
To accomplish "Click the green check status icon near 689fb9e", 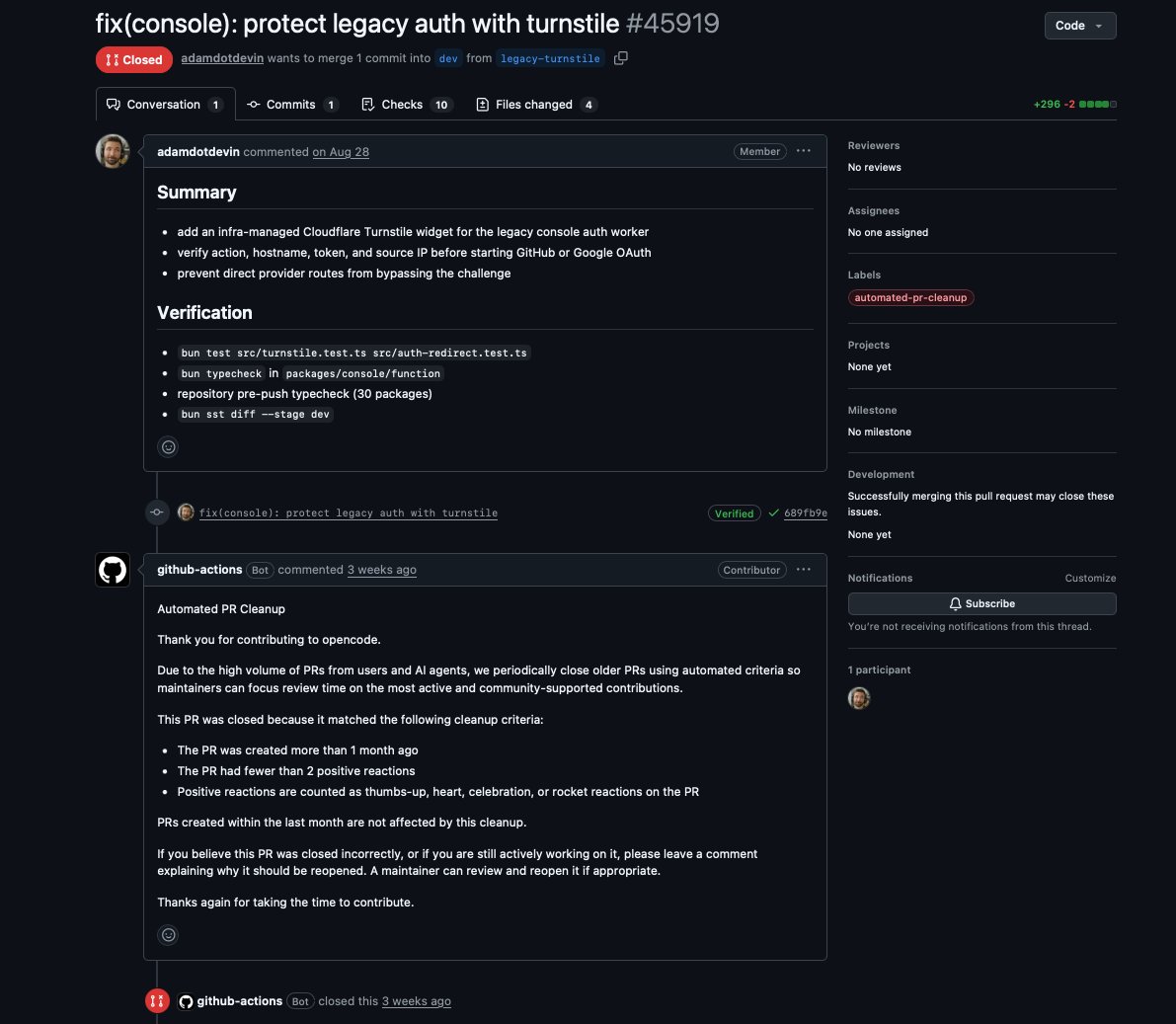I will coord(773,513).
